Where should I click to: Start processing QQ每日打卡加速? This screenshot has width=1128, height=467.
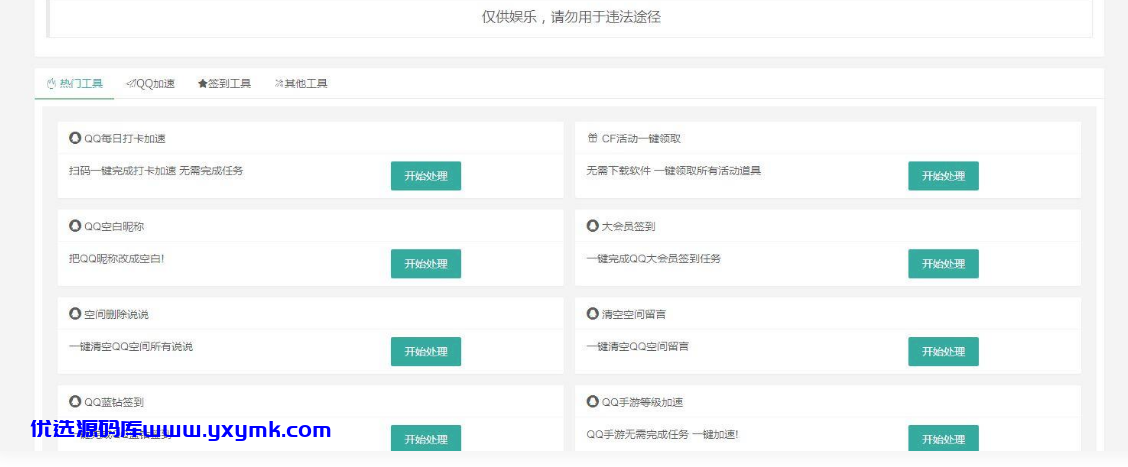coord(426,176)
